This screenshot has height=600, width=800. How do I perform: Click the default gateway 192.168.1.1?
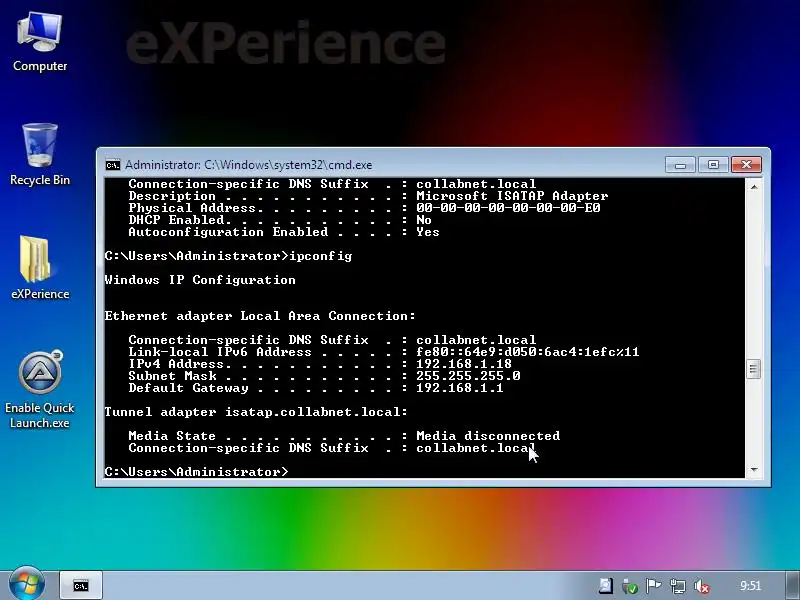(460, 388)
